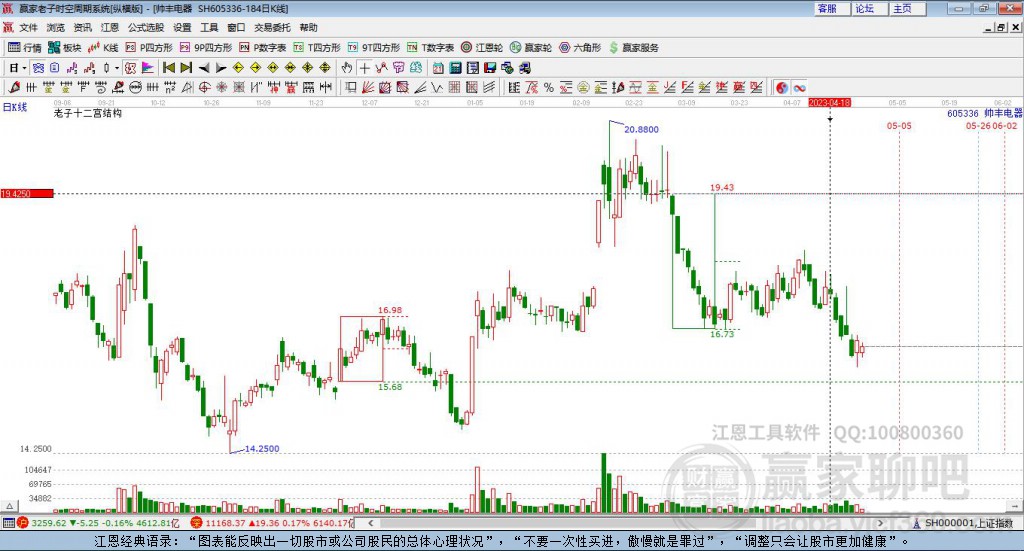The height and width of the screenshot is (551, 1024).
Task: Open the 设置 menu
Action: [182, 27]
